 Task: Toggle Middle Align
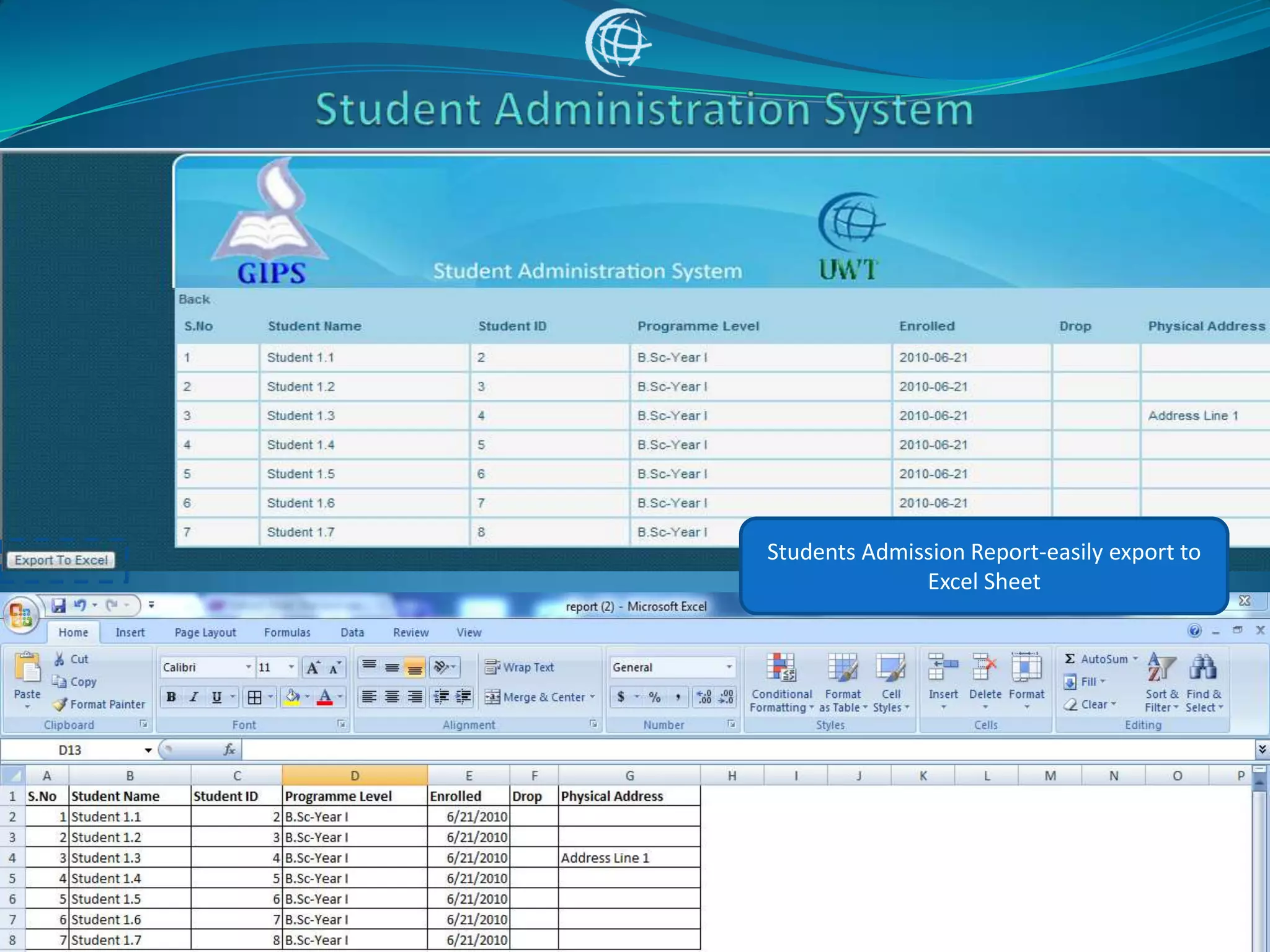pyautogui.click(x=392, y=668)
